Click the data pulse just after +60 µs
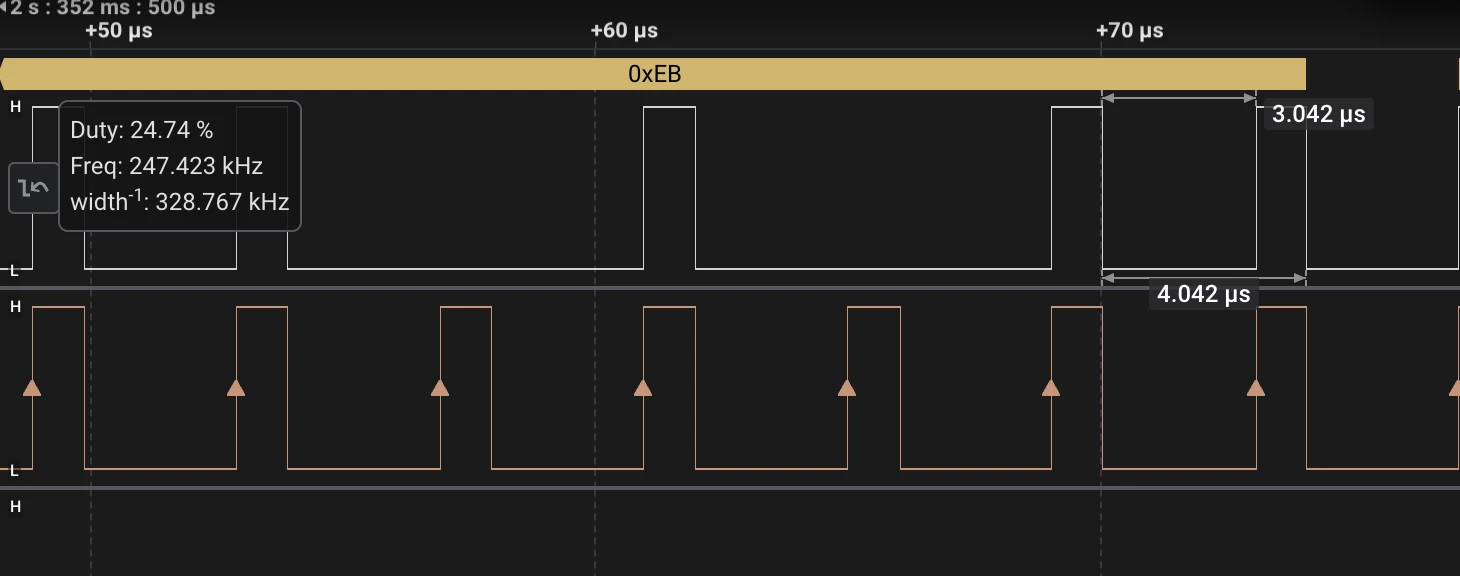Image resolution: width=1460 pixels, height=576 pixels. click(x=669, y=188)
